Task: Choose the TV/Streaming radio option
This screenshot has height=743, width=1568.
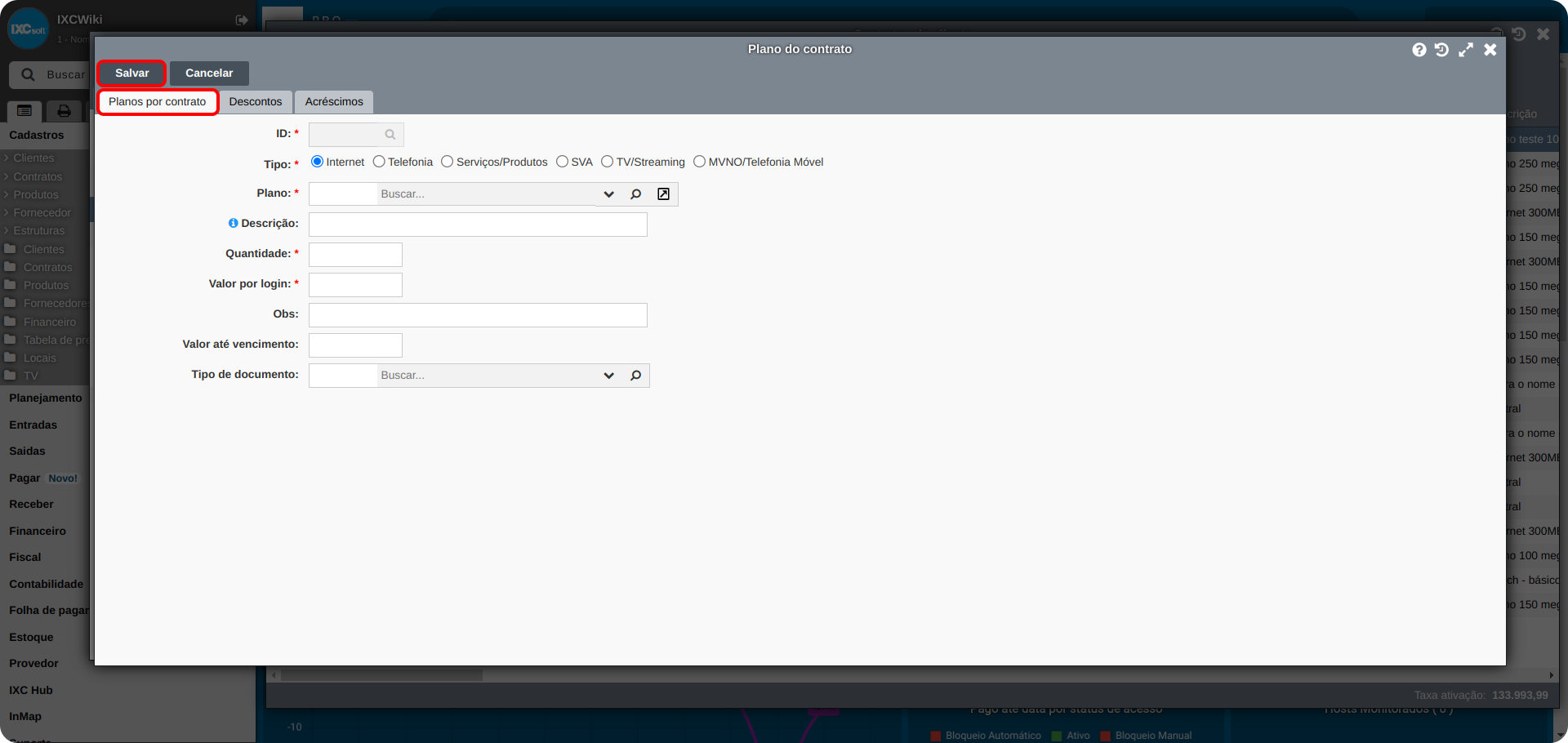Action: (608, 162)
